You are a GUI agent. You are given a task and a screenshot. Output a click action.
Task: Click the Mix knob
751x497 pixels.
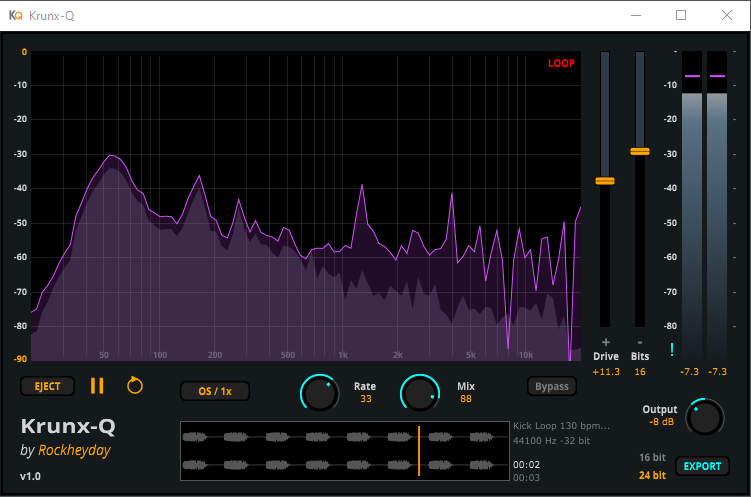click(x=420, y=393)
